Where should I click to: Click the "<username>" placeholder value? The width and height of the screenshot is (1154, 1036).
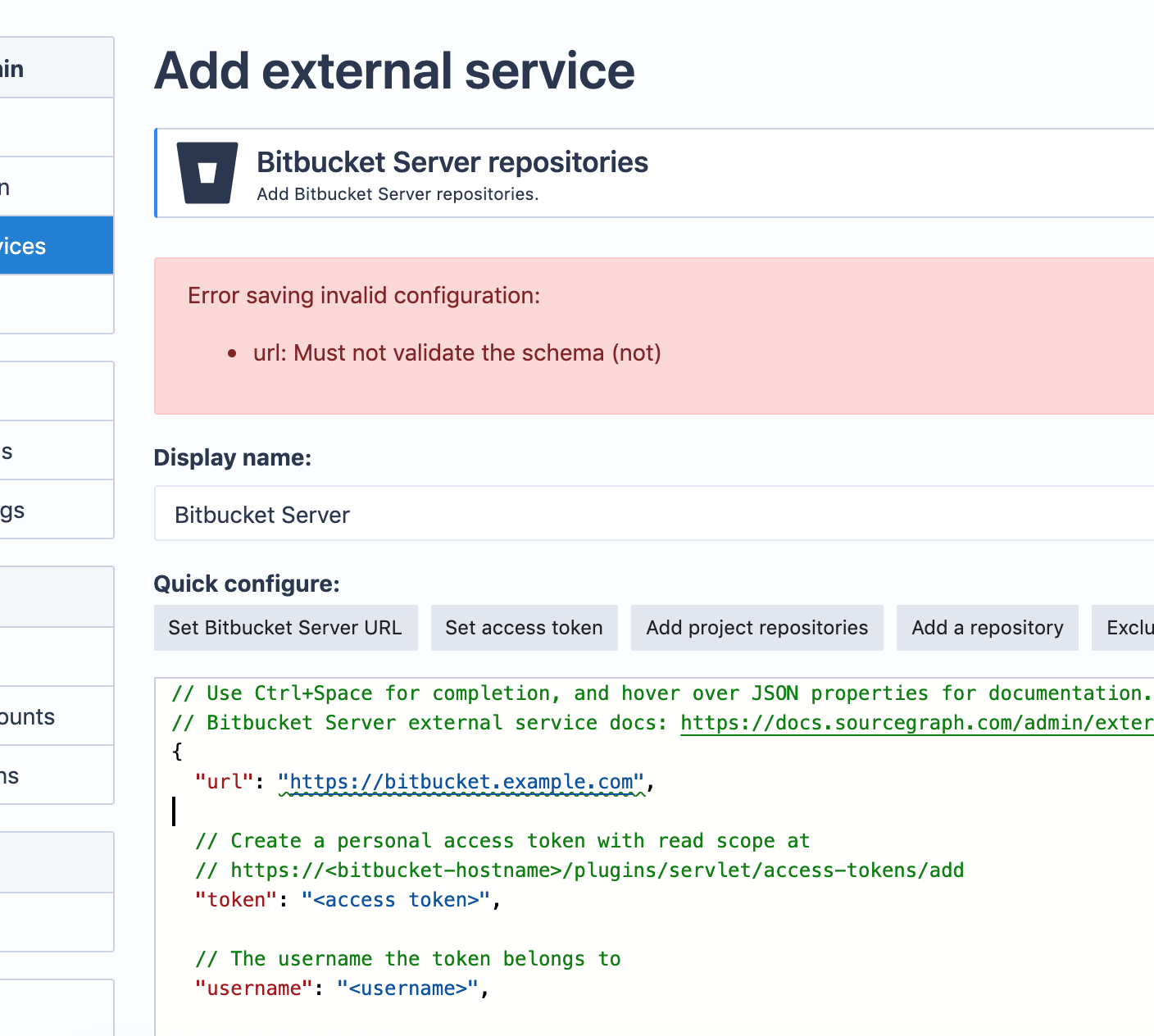[x=407, y=988]
